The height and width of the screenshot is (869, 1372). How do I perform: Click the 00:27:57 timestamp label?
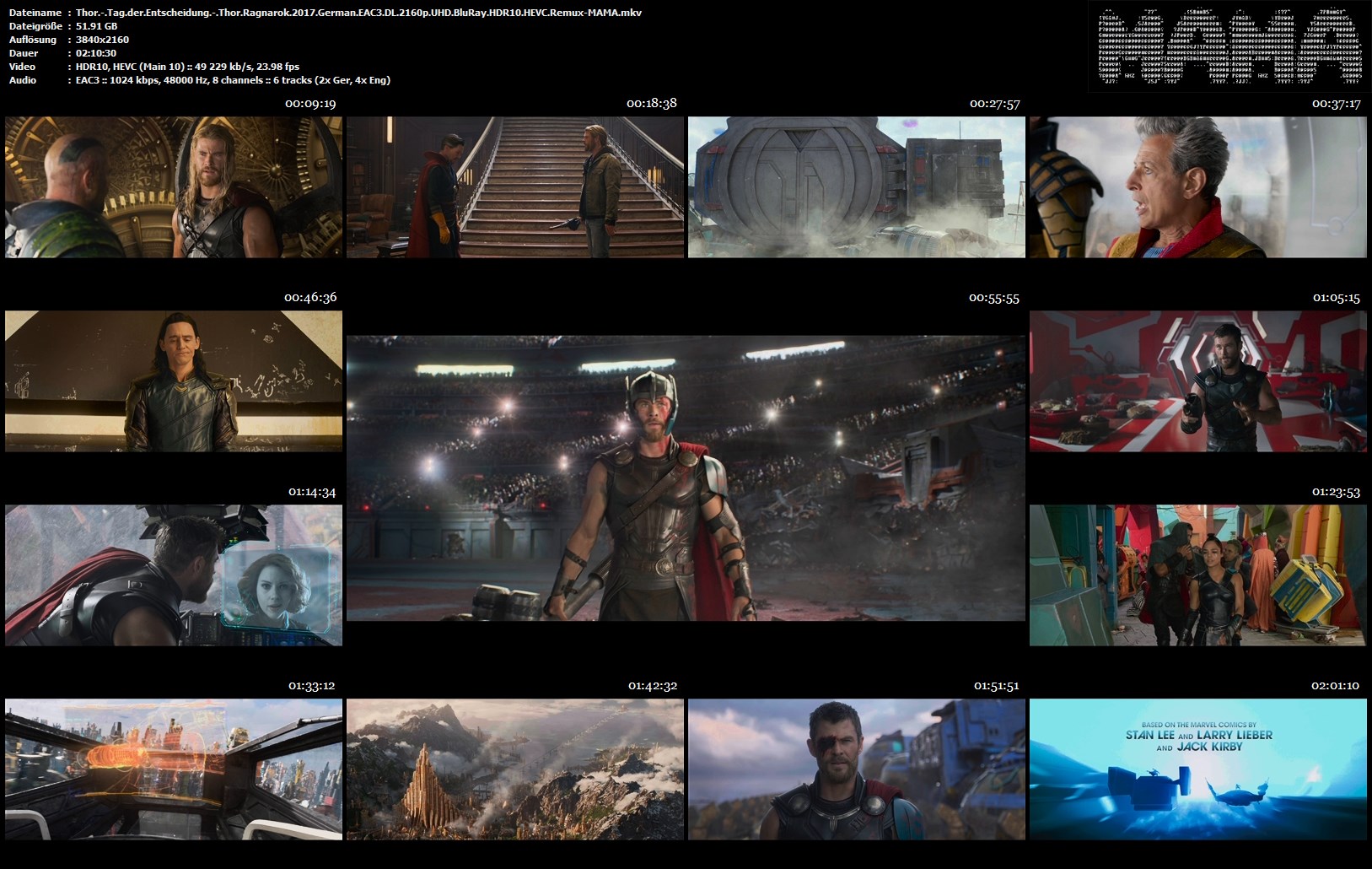995,104
